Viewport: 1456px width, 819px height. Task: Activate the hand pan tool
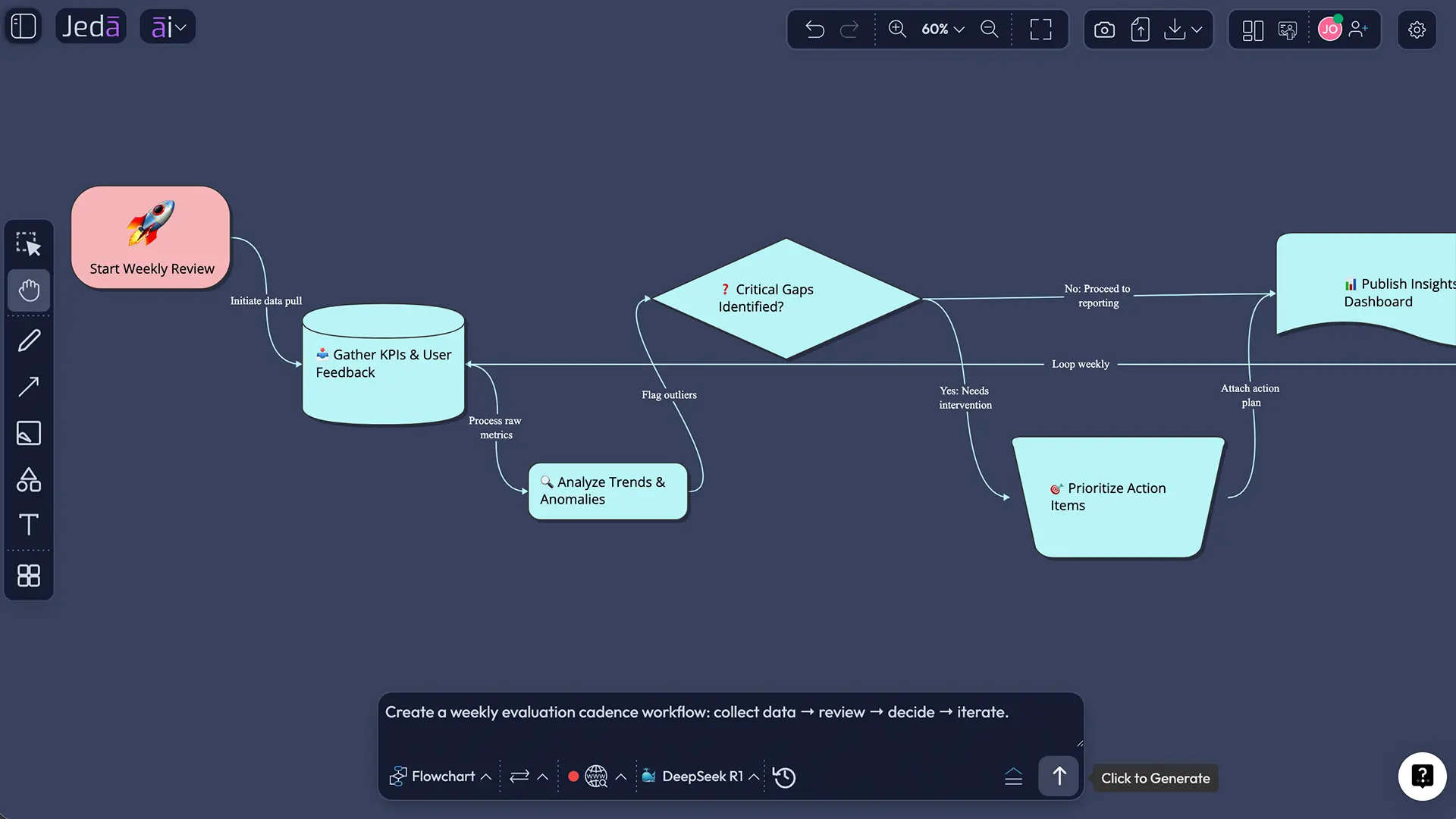point(29,290)
